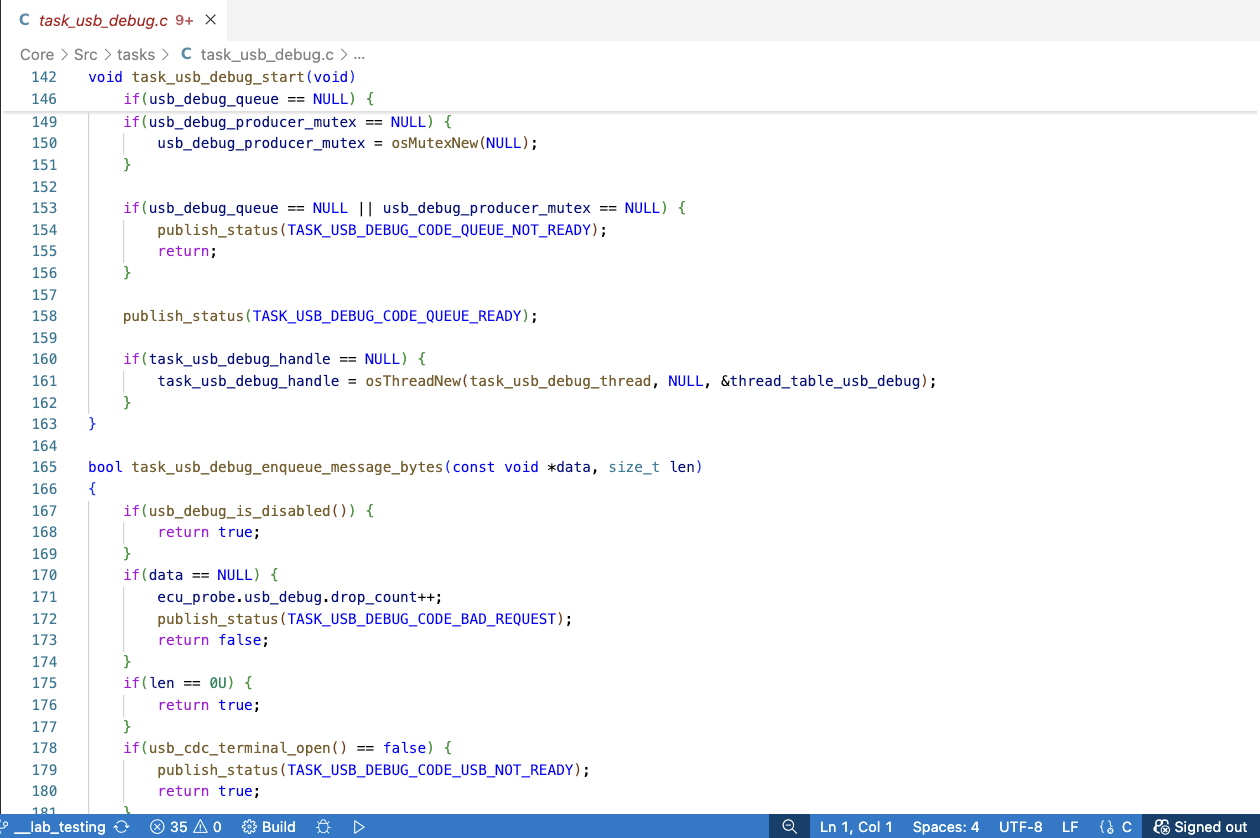Run Build from the status bar

tap(269, 827)
